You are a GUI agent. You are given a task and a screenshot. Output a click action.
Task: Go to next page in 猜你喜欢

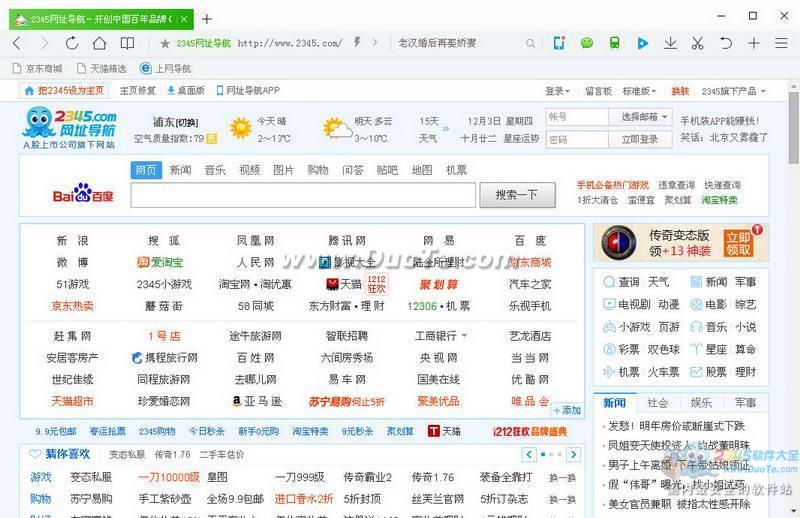(574, 454)
